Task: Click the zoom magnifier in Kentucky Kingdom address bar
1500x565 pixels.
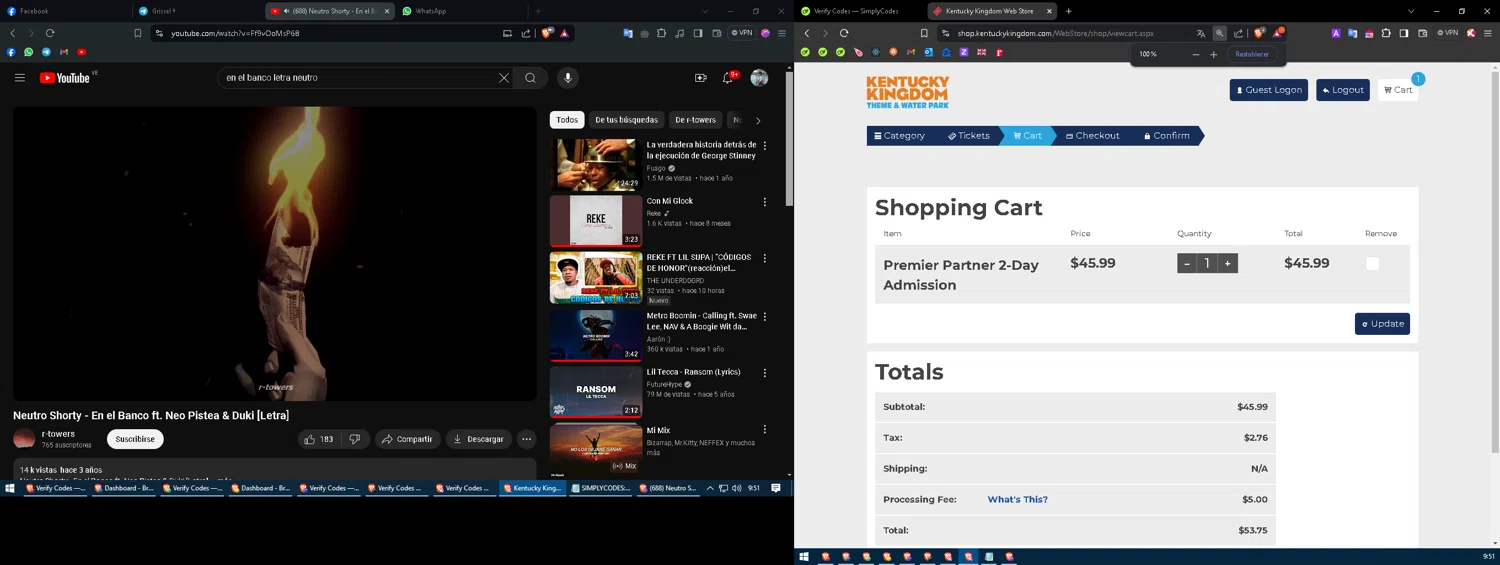Action: (1219, 33)
